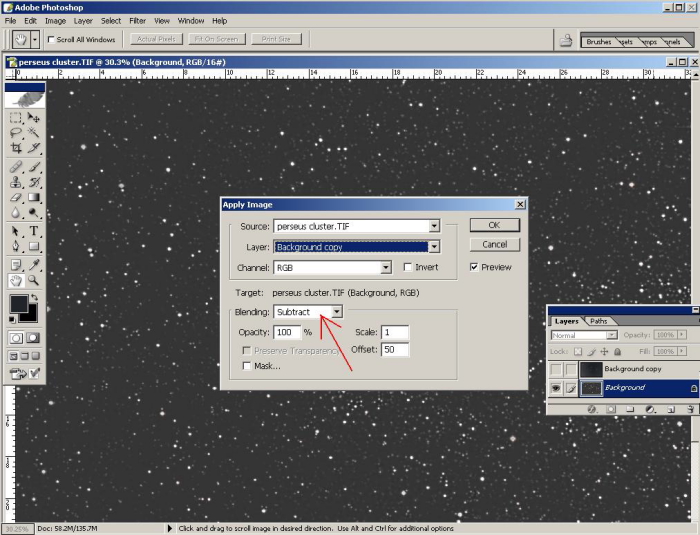Screen dimensions: 700x535
Task: Switch to the Paths tab
Action: click(599, 321)
